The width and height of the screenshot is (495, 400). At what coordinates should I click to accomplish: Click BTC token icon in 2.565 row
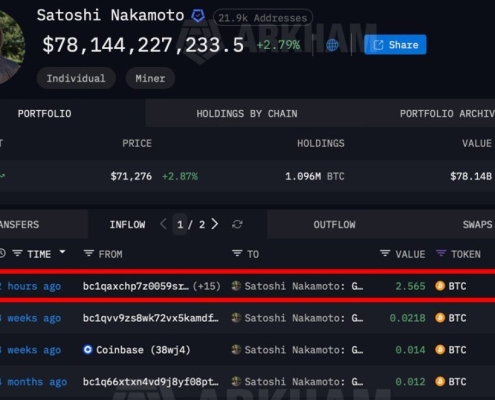pyautogui.click(x=440, y=286)
